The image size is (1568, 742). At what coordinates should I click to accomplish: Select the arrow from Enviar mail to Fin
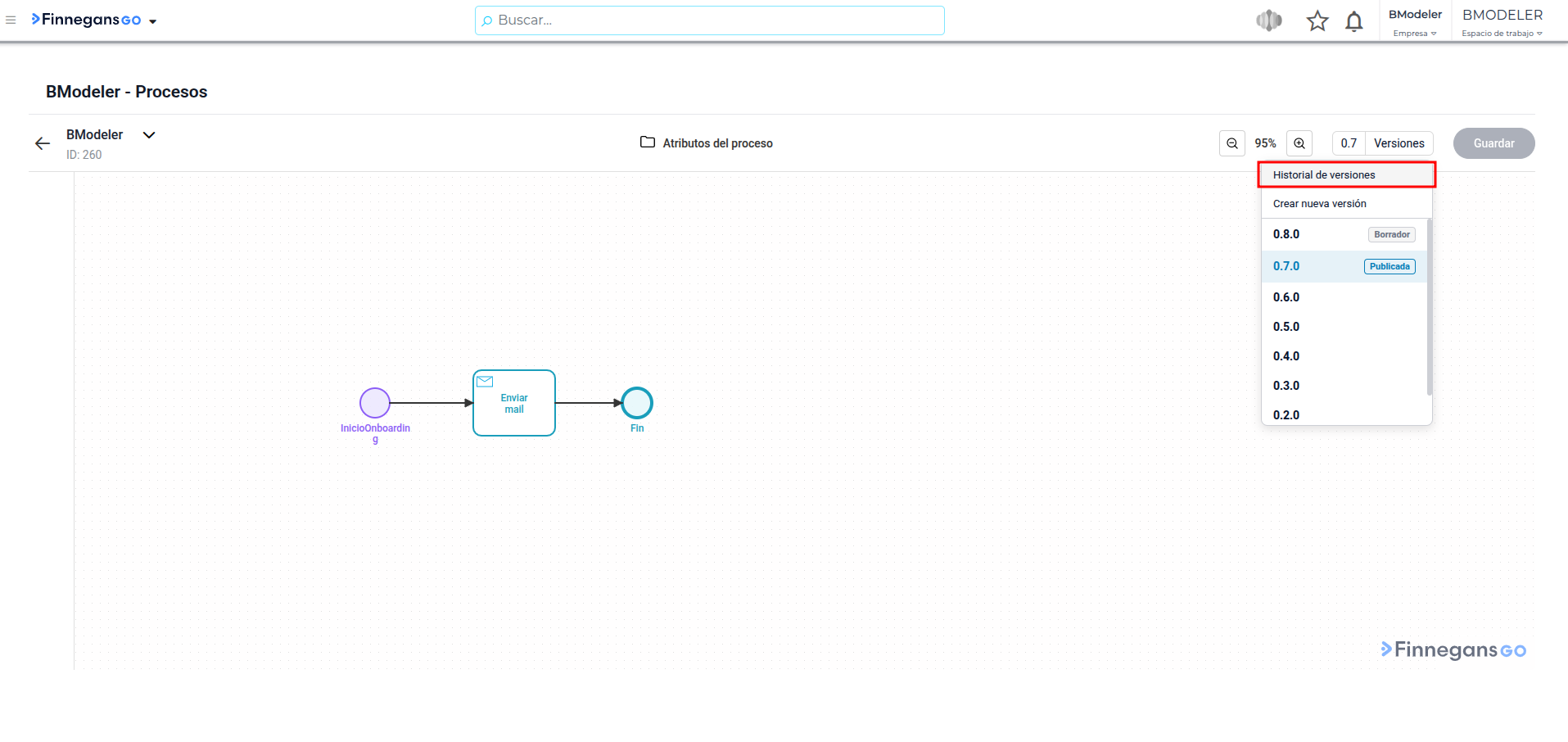tap(589, 403)
